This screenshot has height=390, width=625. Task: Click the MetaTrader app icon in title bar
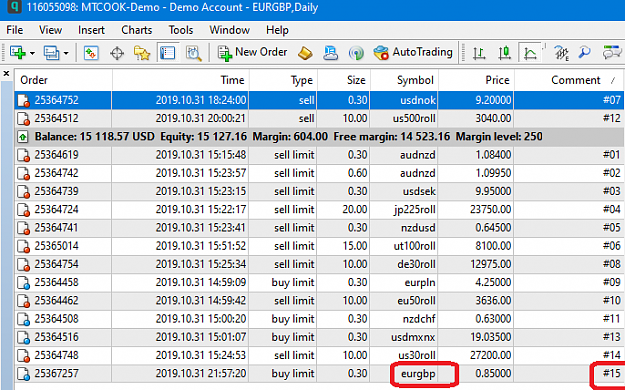point(14,7)
